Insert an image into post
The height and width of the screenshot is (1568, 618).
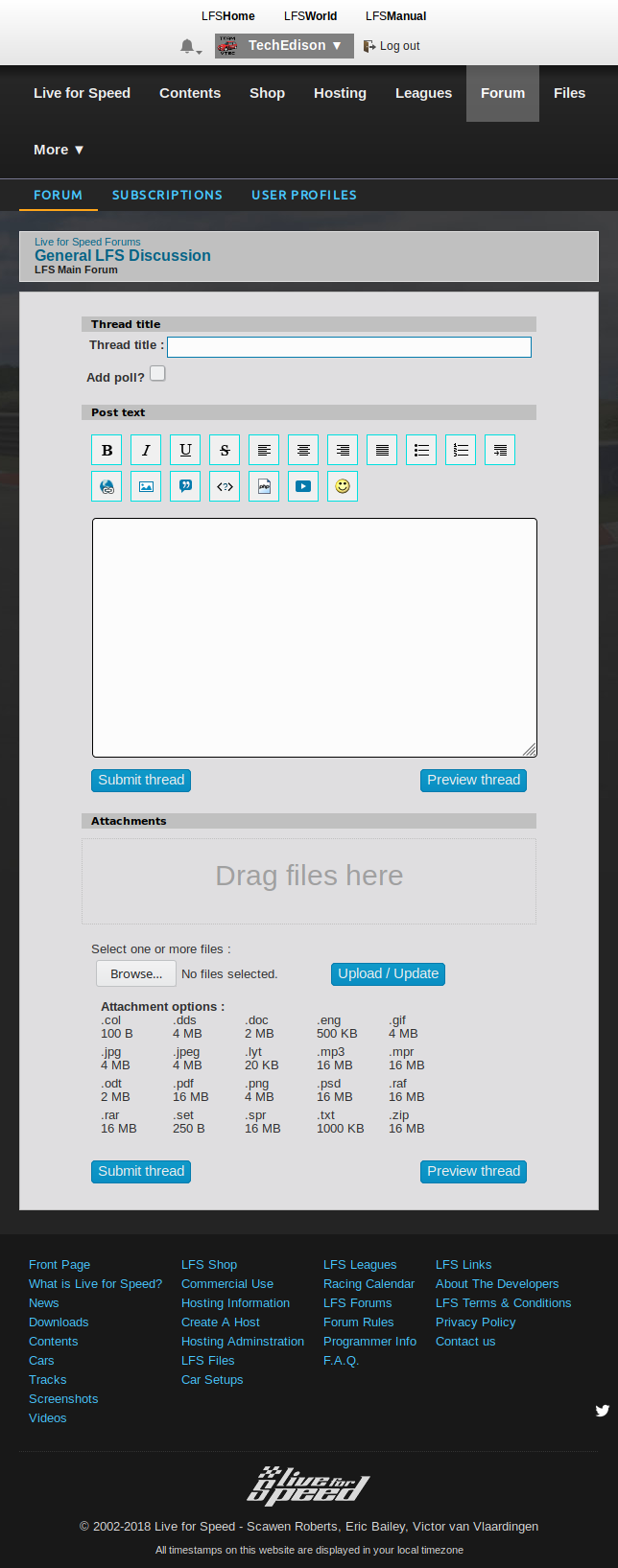(146, 486)
